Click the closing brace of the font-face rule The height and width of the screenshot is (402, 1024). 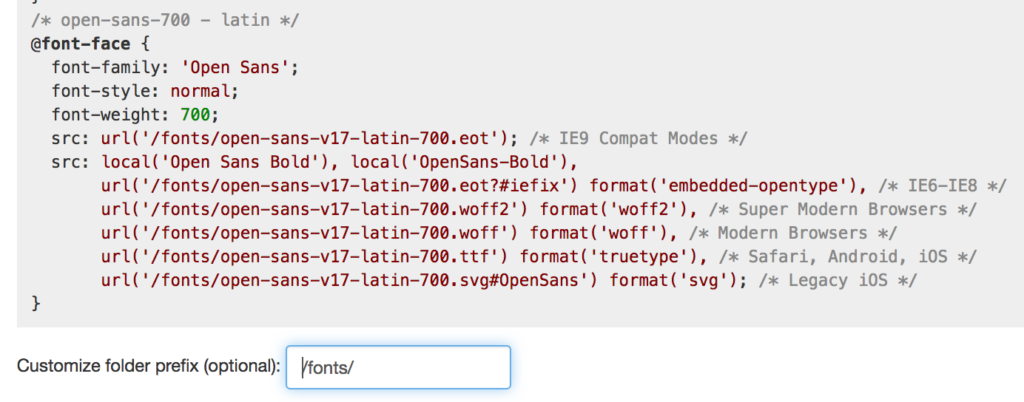(37, 303)
